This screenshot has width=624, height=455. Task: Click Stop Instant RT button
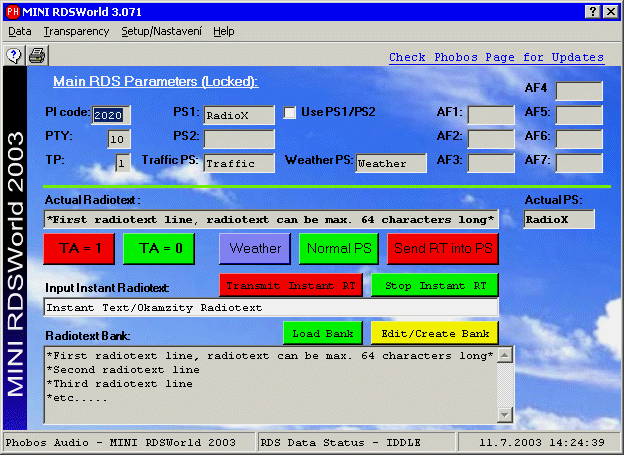click(x=435, y=285)
